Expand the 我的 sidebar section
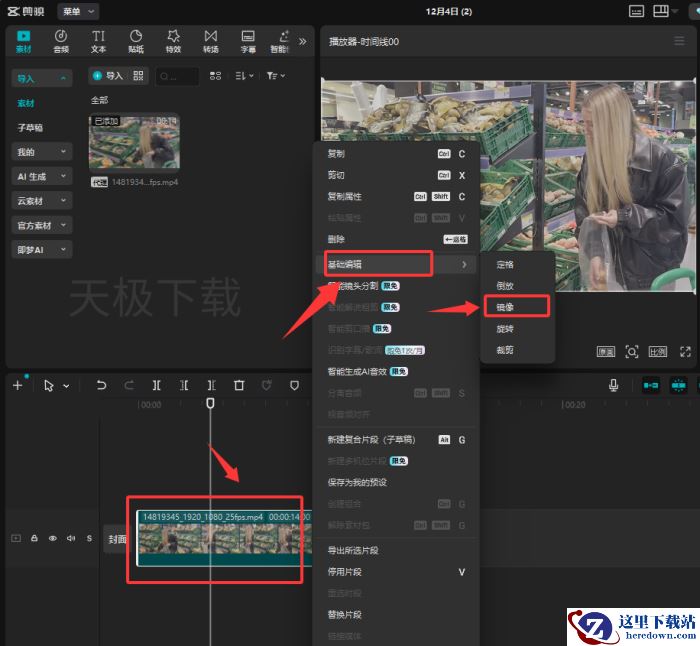 pyautogui.click(x=42, y=152)
